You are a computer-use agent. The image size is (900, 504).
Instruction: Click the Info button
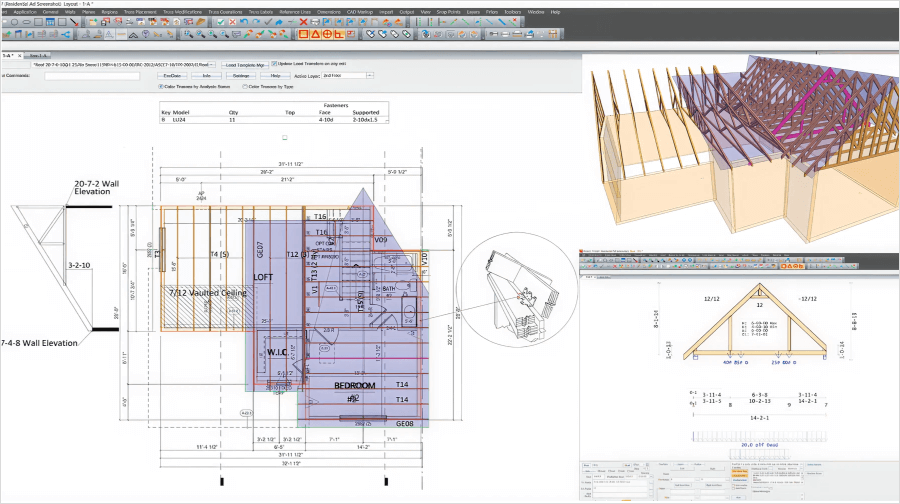click(207, 75)
